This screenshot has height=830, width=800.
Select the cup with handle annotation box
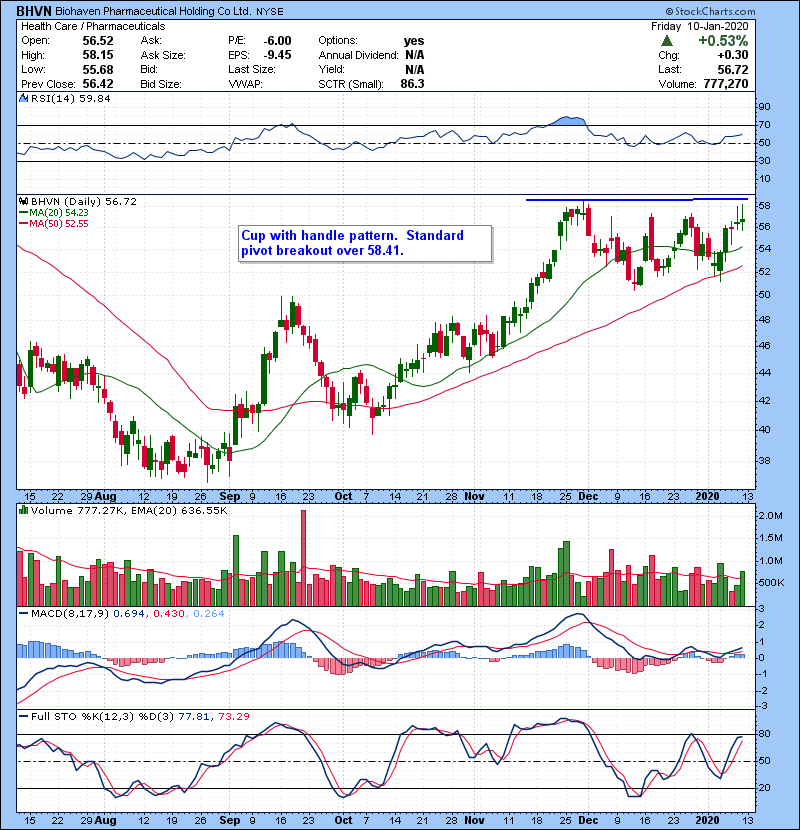(366, 243)
